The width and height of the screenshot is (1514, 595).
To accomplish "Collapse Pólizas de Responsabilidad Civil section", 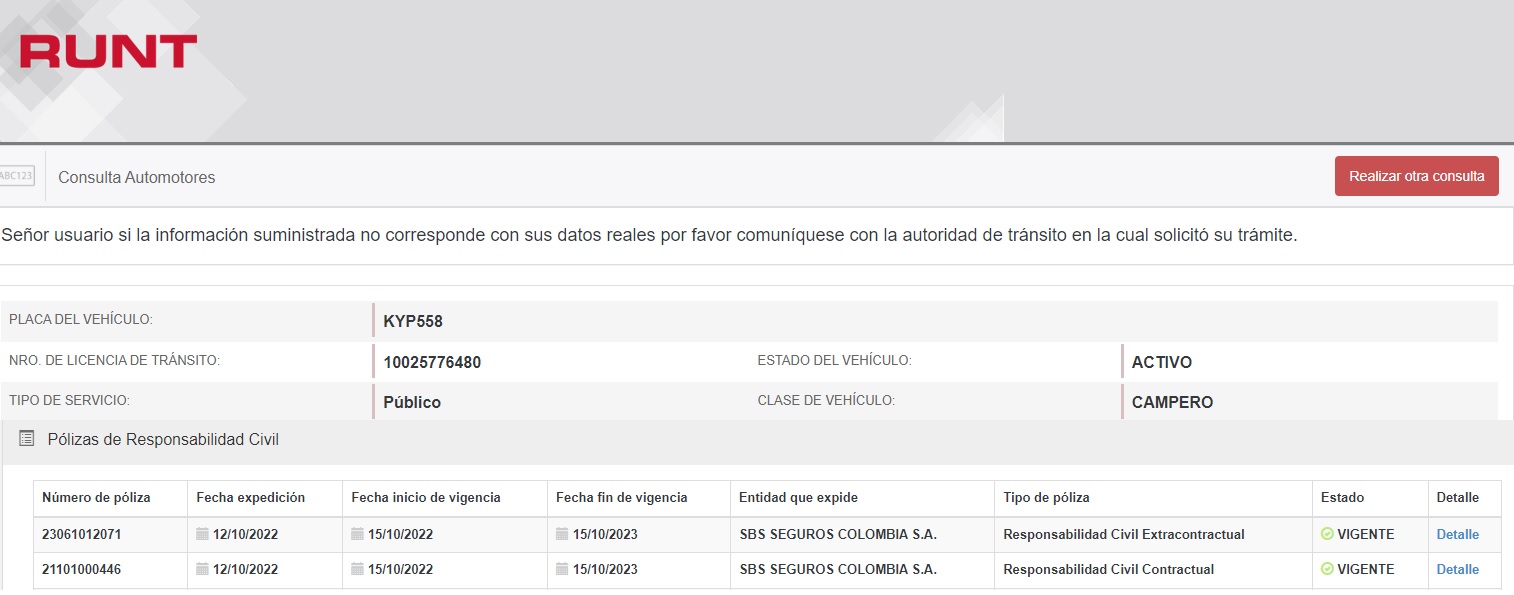I will click(x=163, y=439).
